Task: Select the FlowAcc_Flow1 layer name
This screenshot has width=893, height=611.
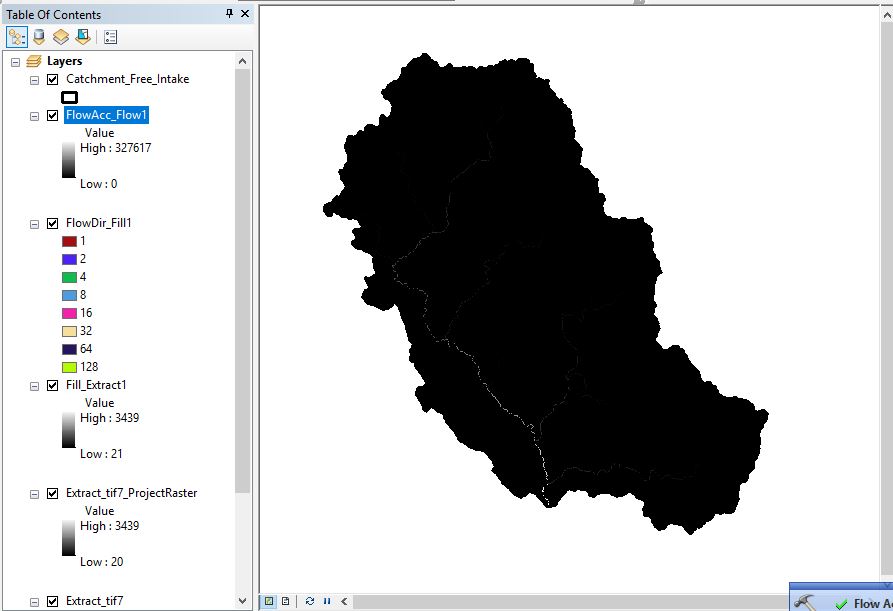Action: click(x=106, y=115)
